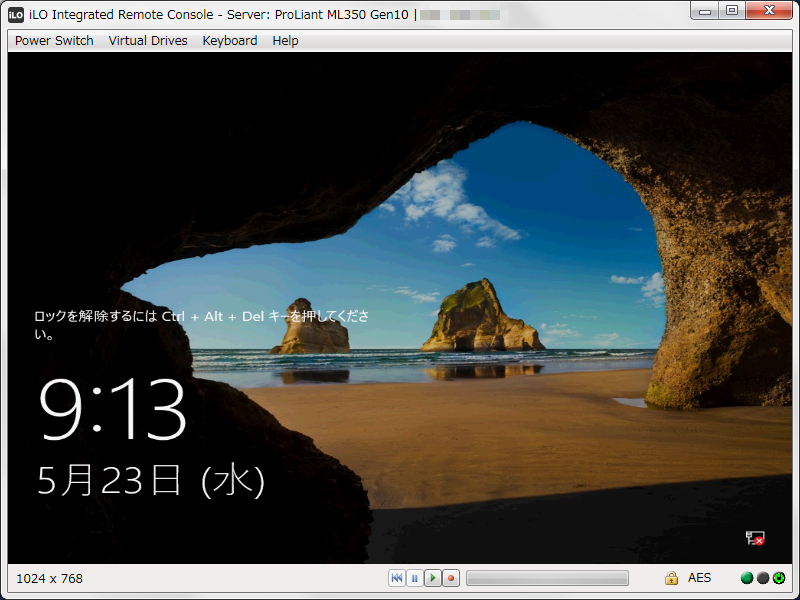Click the AES text label in the status bar

tap(700, 577)
